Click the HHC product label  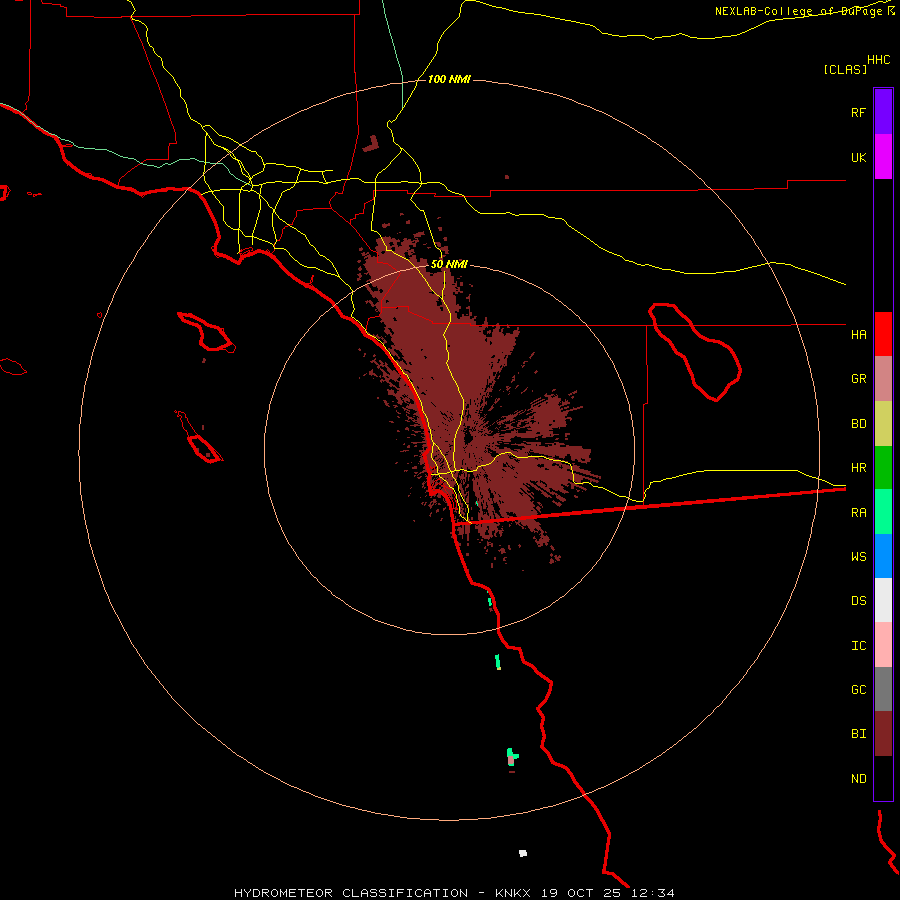click(878, 60)
